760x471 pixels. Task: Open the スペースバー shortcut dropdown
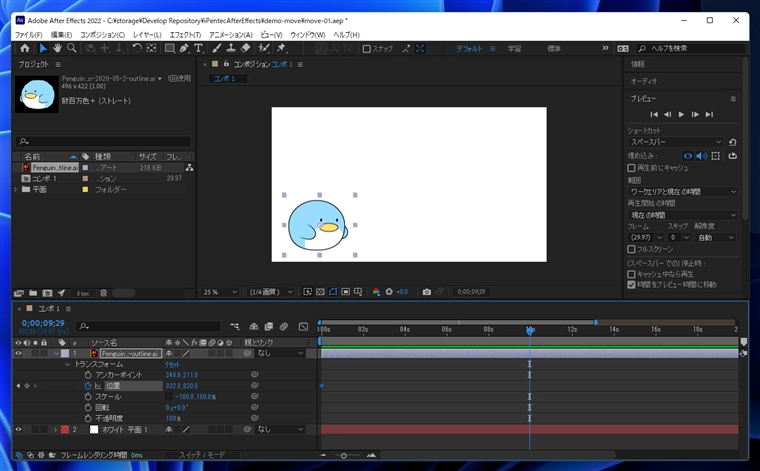tap(676, 142)
